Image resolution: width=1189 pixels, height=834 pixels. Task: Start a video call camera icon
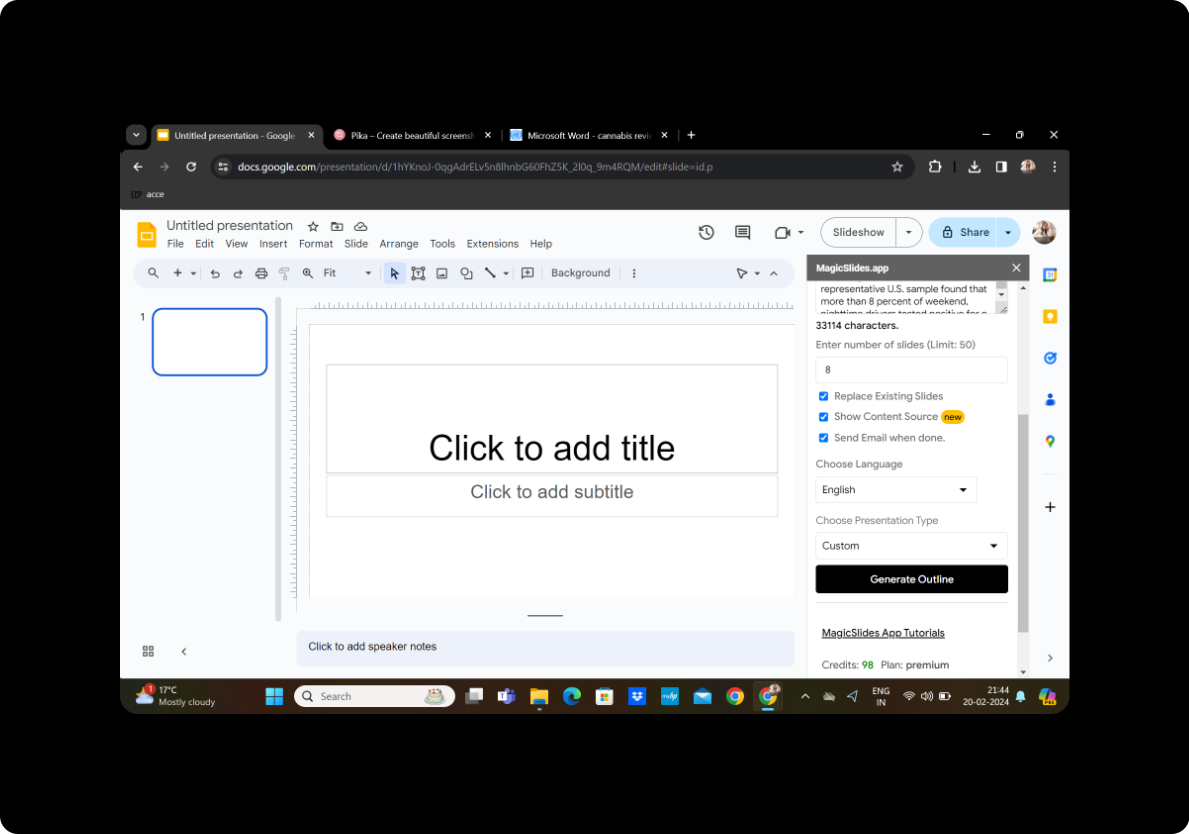[x=783, y=233]
